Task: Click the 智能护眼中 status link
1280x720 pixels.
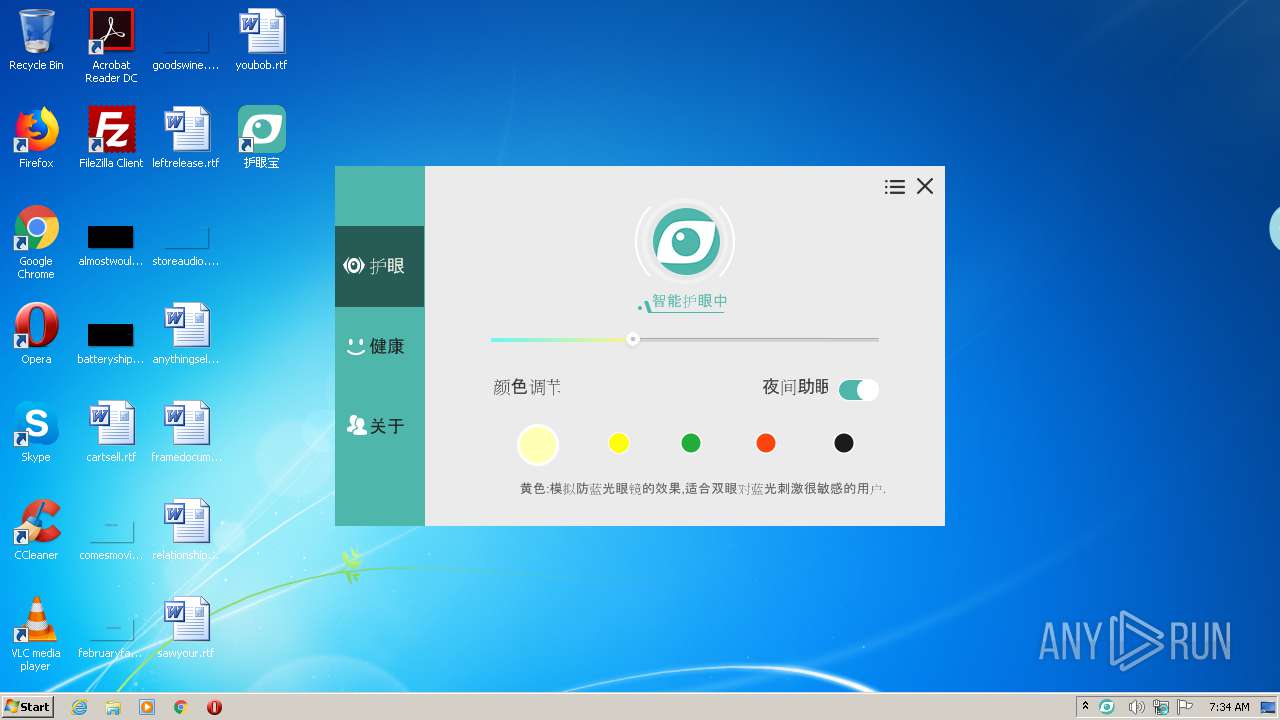Action: coord(688,301)
